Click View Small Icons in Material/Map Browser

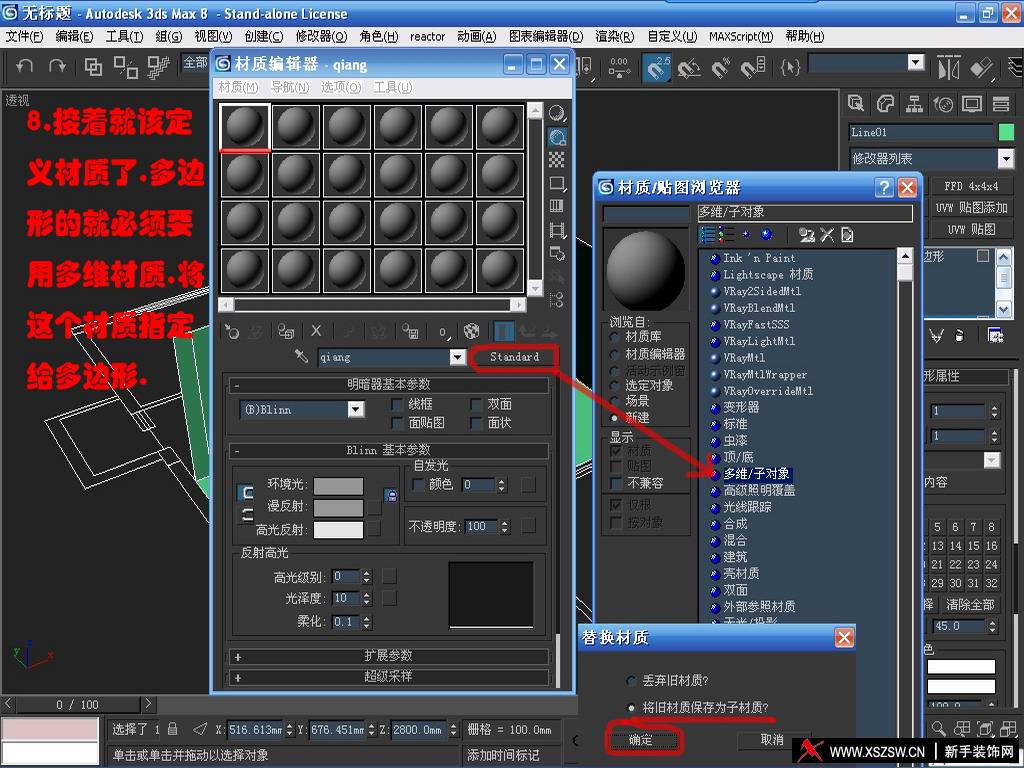[x=746, y=234]
